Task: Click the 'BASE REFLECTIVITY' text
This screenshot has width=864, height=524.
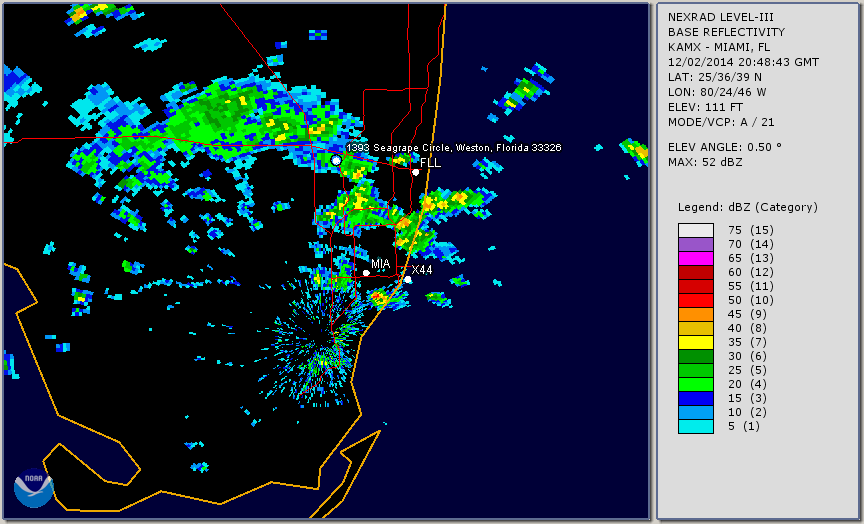Action: (726, 32)
